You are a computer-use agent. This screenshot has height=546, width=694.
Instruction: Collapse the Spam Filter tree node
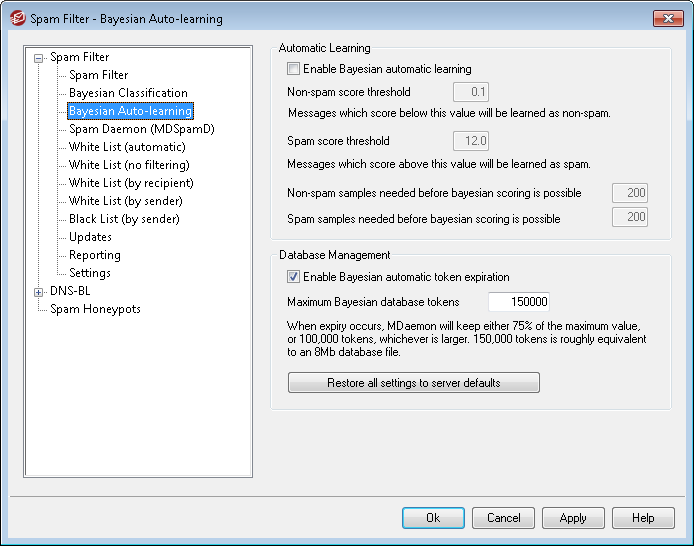pyautogui.click(x=39, y=58)
